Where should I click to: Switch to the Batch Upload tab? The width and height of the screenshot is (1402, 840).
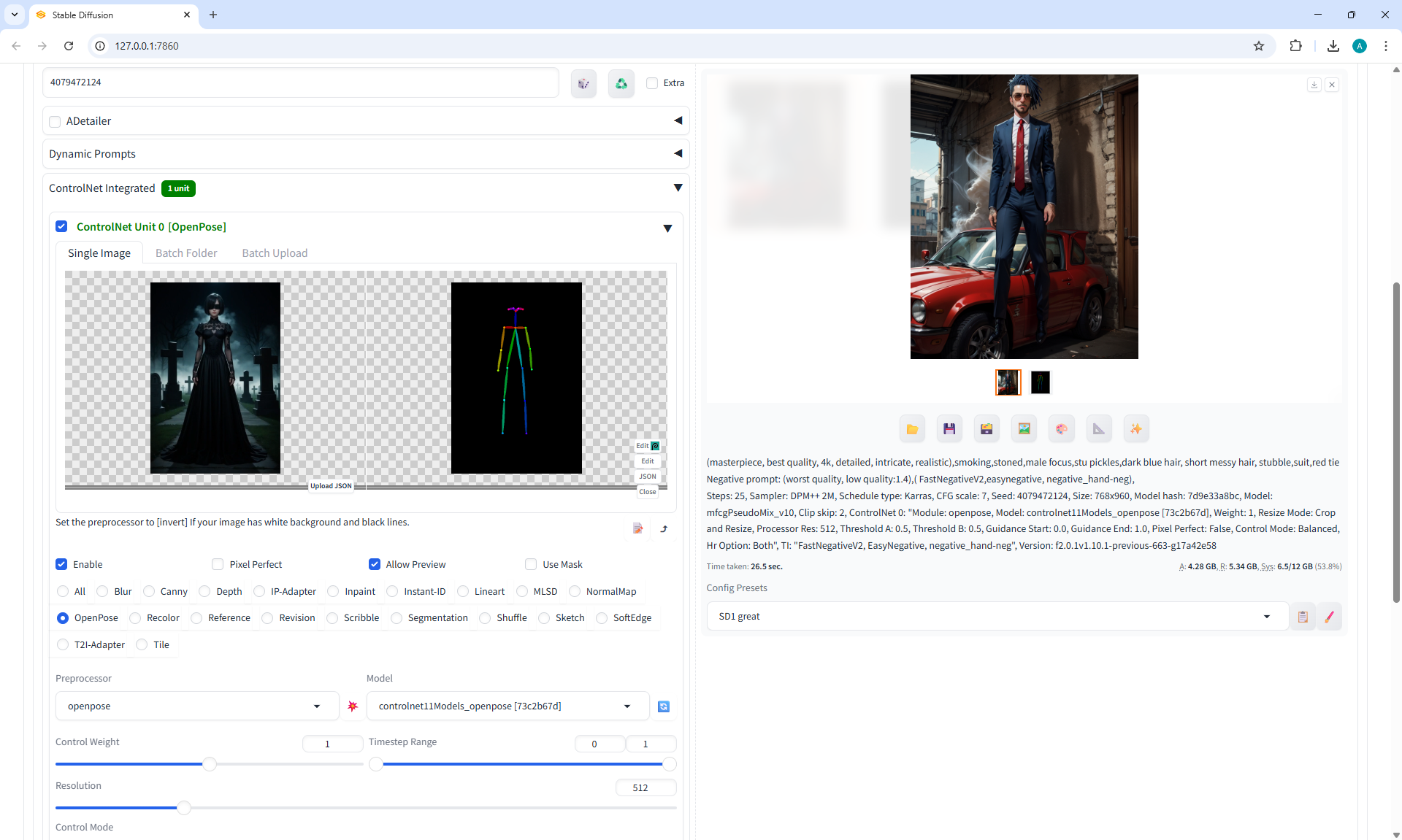275,253
